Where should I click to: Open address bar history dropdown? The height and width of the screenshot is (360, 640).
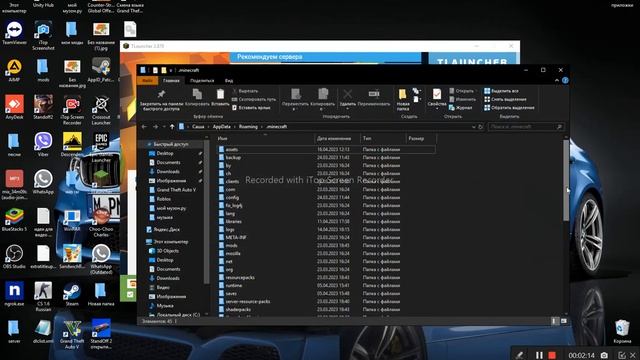473,127
